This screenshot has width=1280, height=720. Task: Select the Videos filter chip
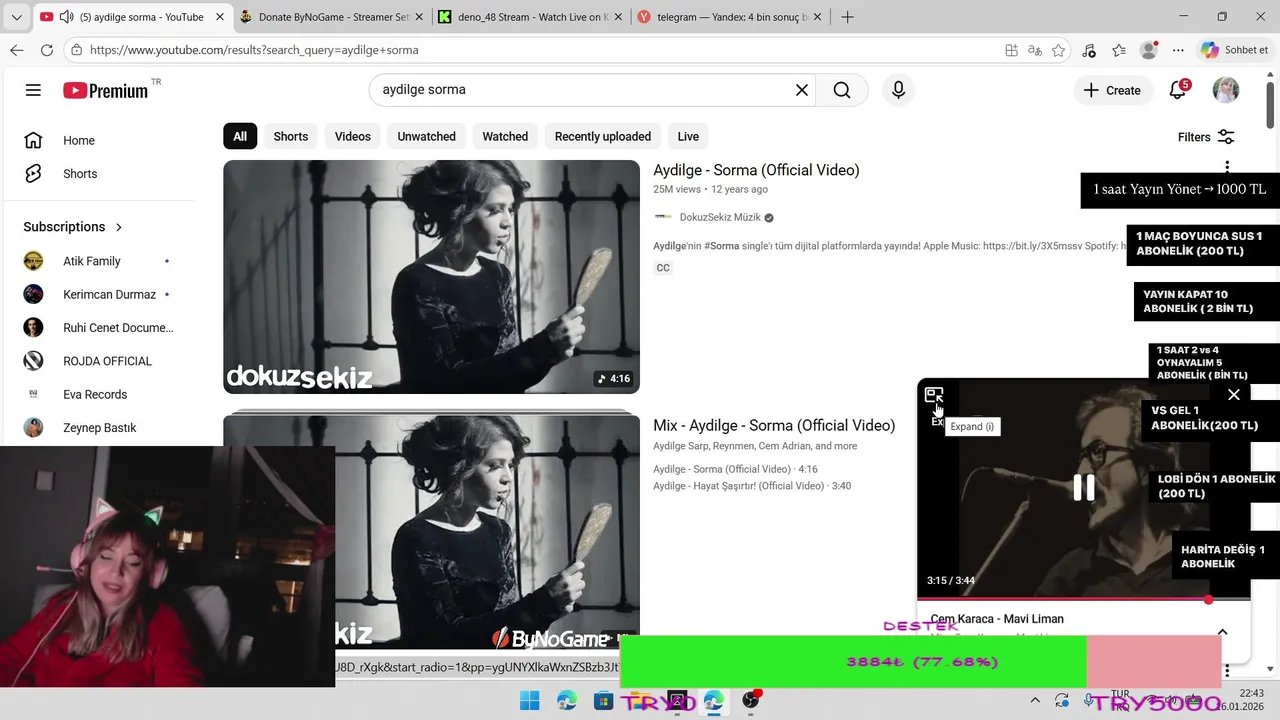[x=352, y=137]
